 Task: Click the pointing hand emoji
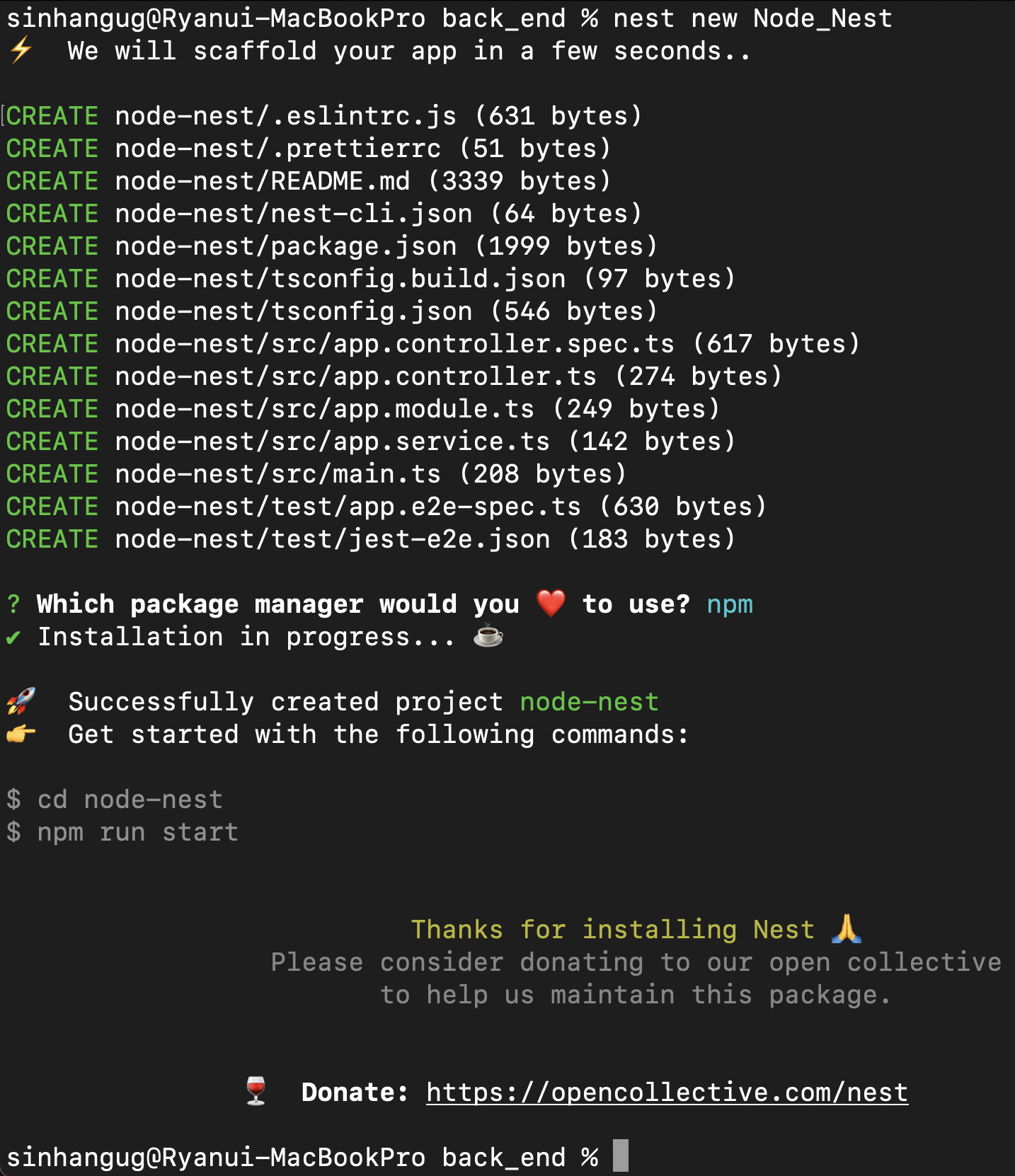(x=21, y=734)
